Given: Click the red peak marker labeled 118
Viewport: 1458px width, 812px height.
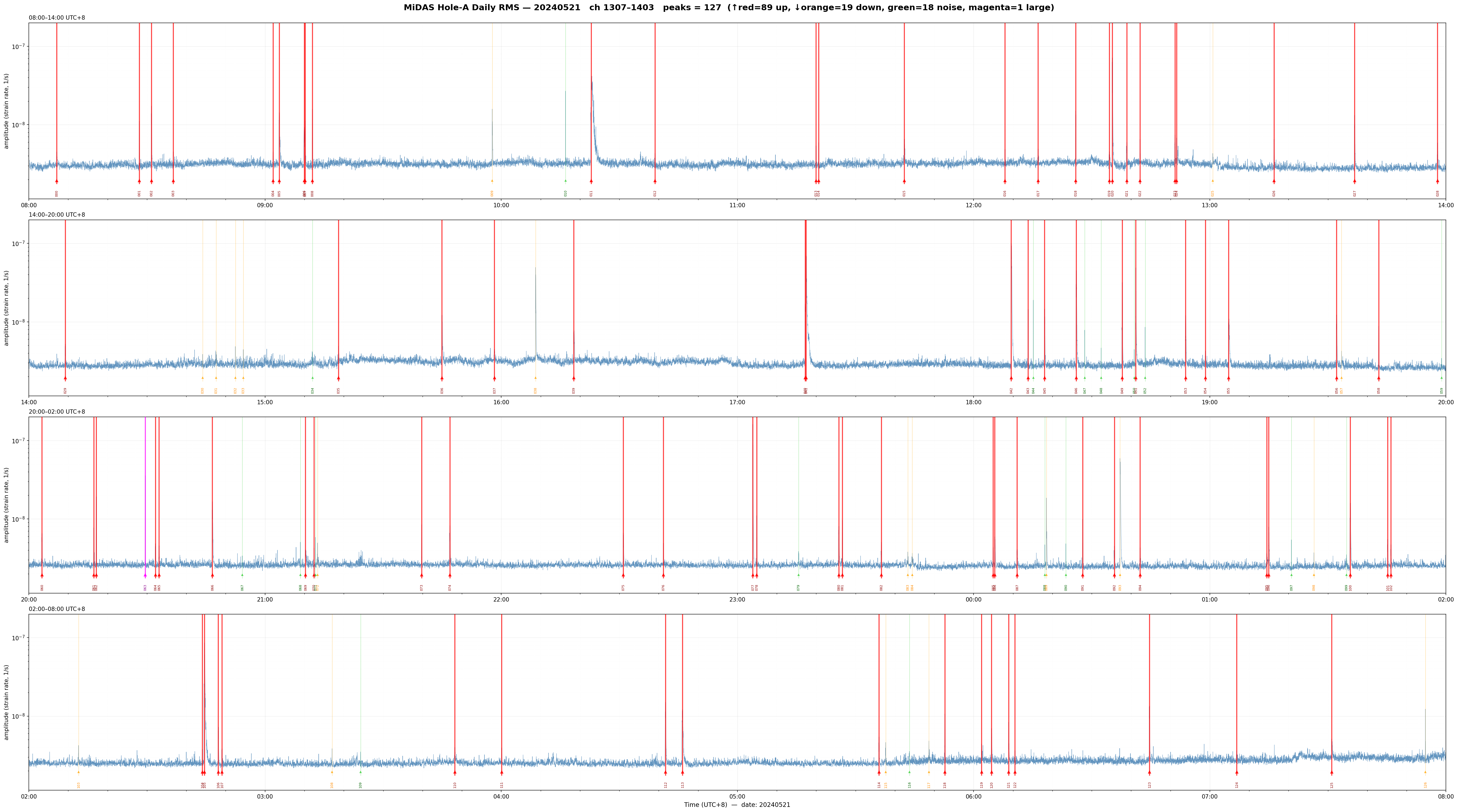Looking at the screenshot, I should click(x=945, y=772).
